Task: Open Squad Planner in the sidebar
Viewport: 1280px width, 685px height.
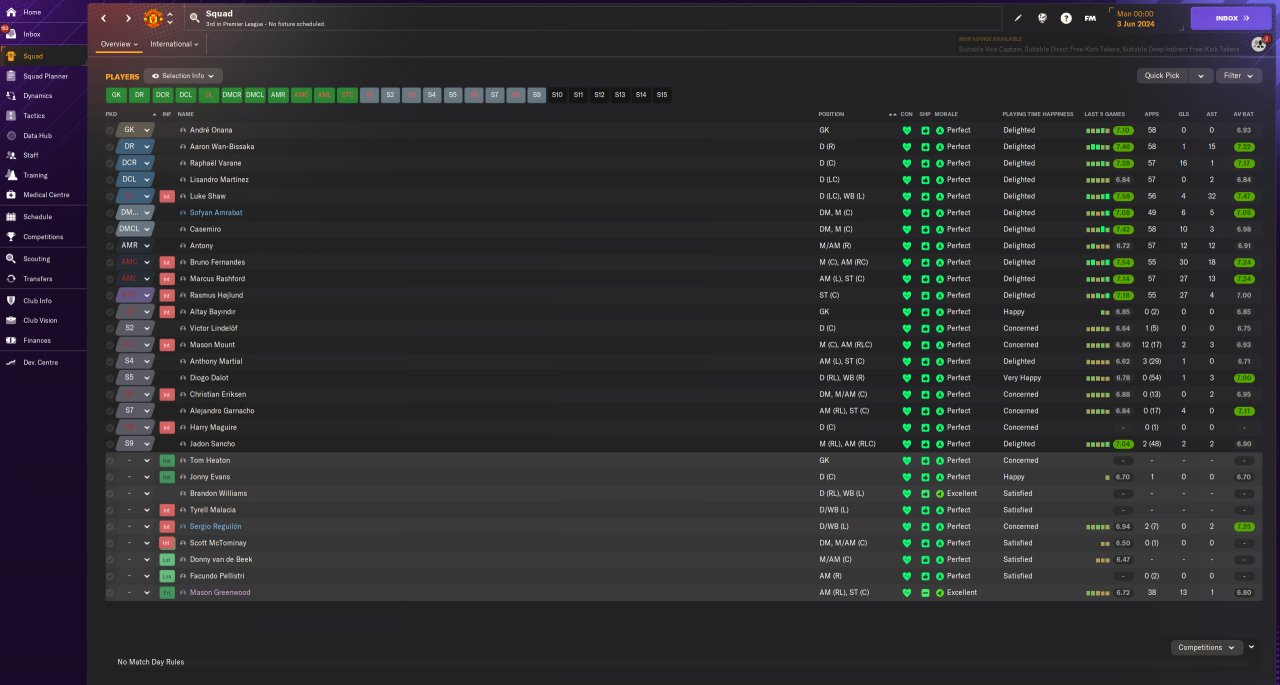Action: coord(45,76)
